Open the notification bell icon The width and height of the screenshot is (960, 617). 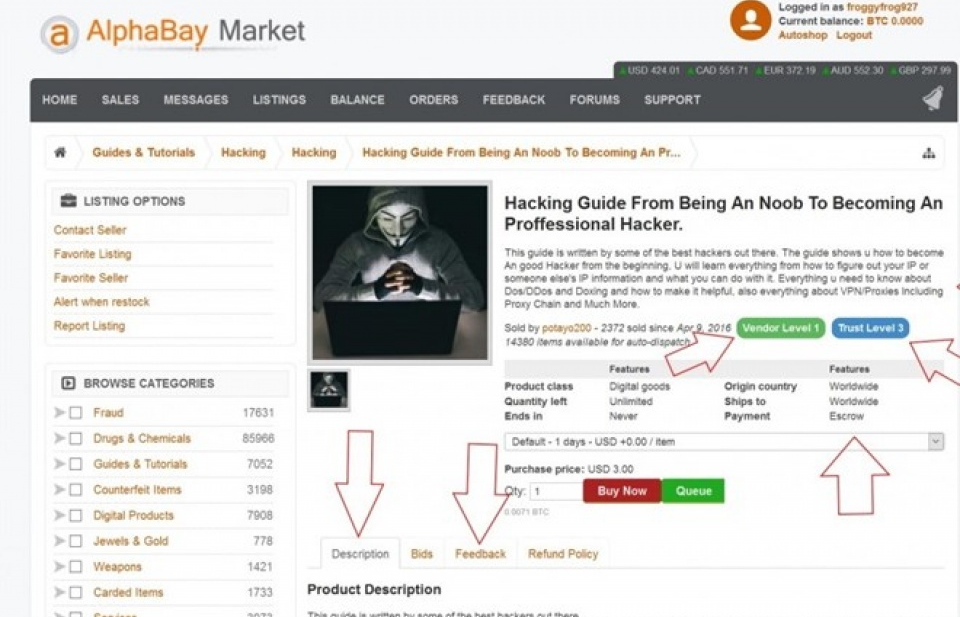[x=933, y=99]
